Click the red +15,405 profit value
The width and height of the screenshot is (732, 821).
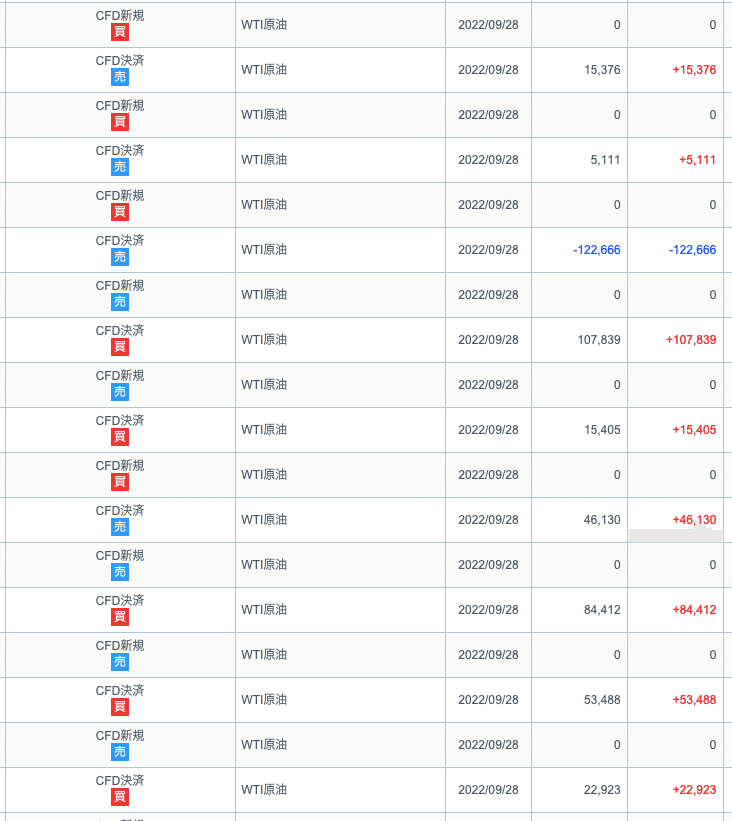tap(694, 430)
